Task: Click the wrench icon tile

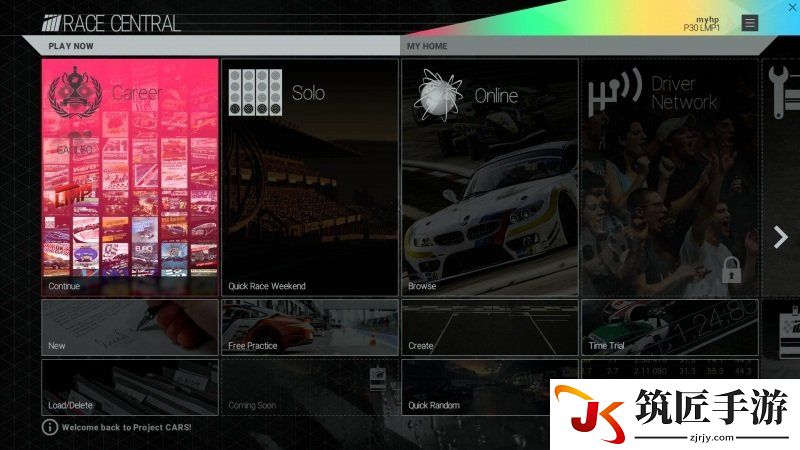Action: click(781, 178)
